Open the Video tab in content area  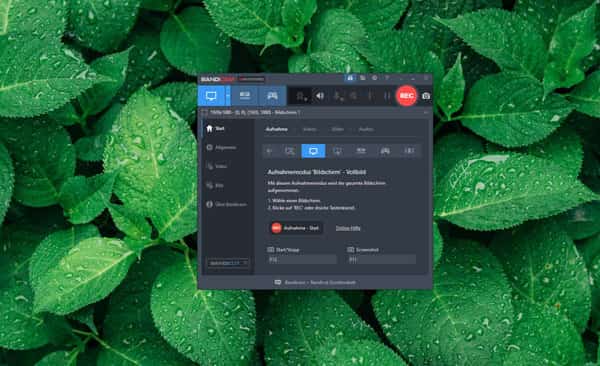[x=310, y=129]
